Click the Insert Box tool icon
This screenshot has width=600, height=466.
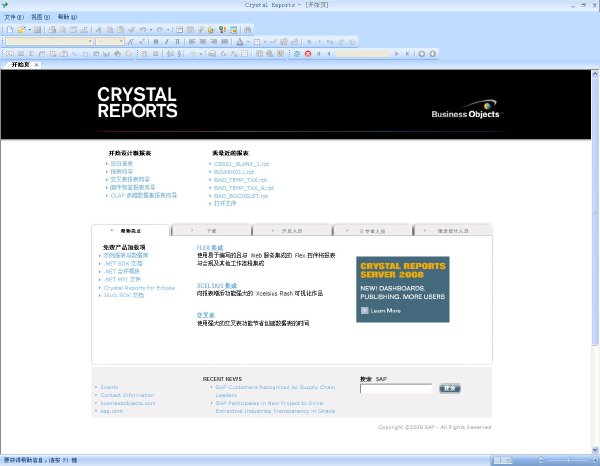[85, 54]
